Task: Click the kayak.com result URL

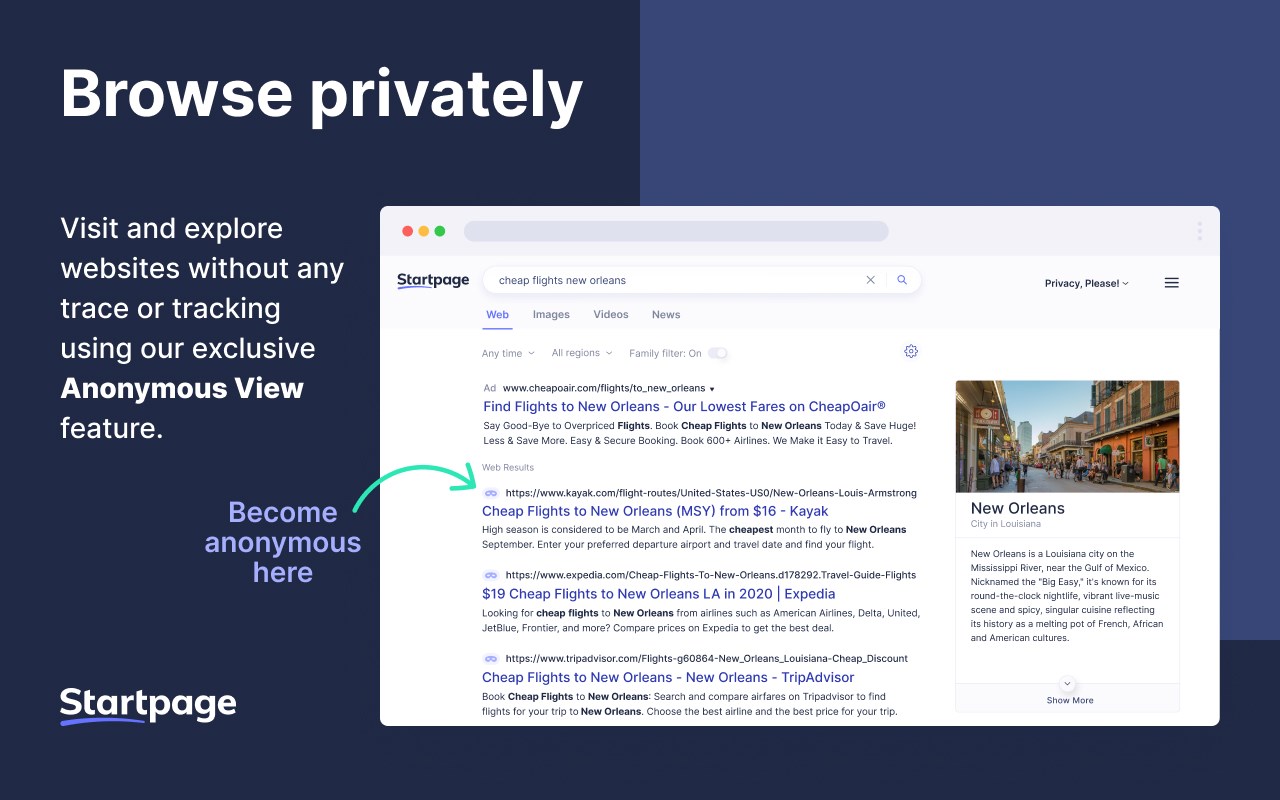Action: (711, 493)
